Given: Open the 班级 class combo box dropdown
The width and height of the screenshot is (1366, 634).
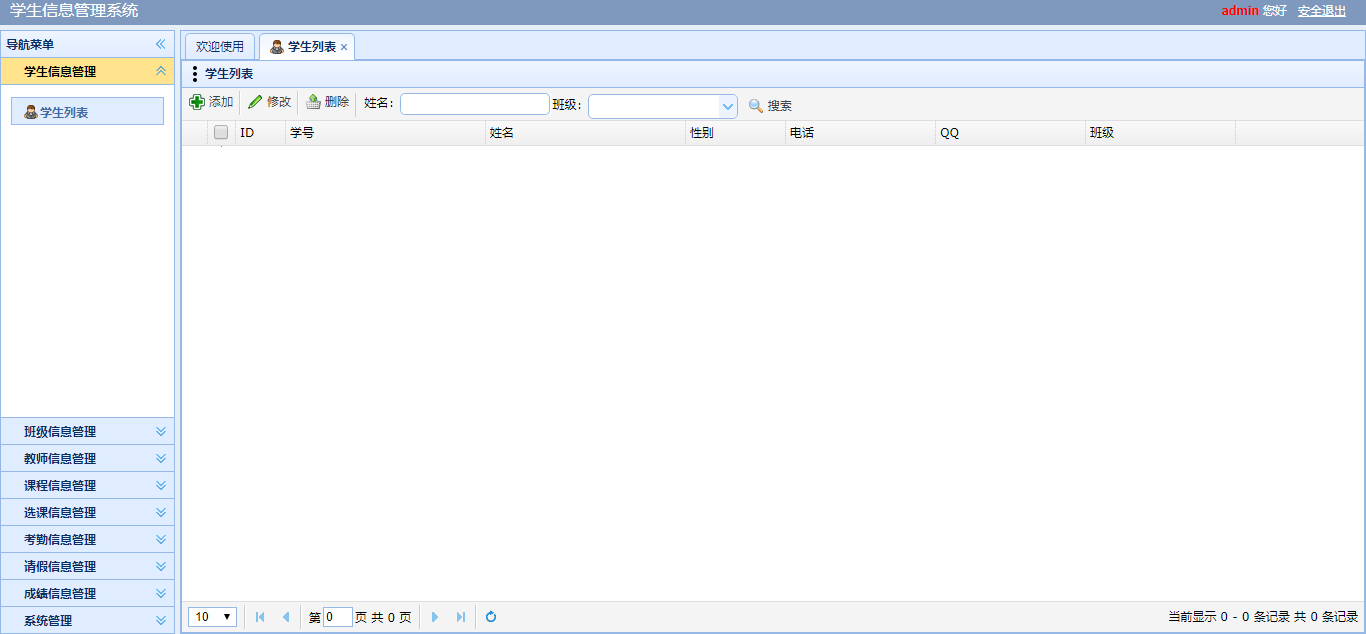Looking at the screenshot, I should (728, 106).
